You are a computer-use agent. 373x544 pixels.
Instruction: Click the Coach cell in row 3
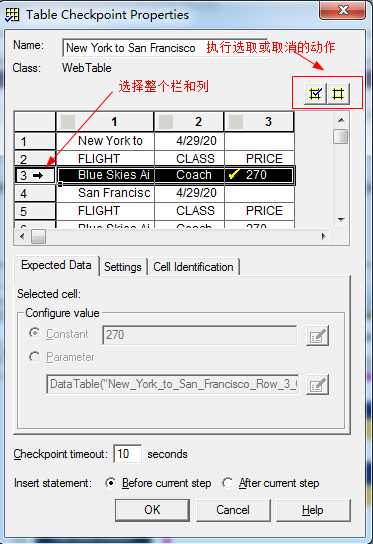189,175
